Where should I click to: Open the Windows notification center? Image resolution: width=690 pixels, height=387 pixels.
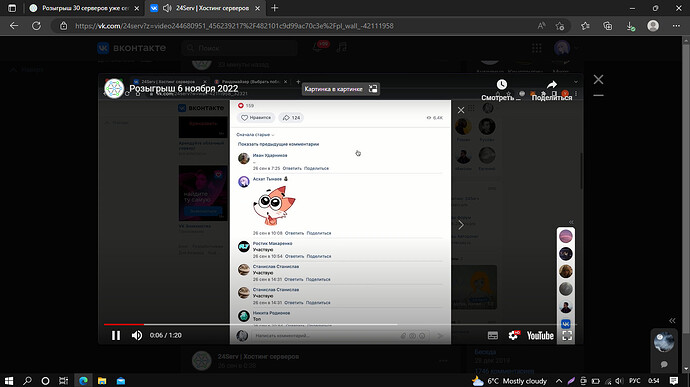click(x=674, y=381)
